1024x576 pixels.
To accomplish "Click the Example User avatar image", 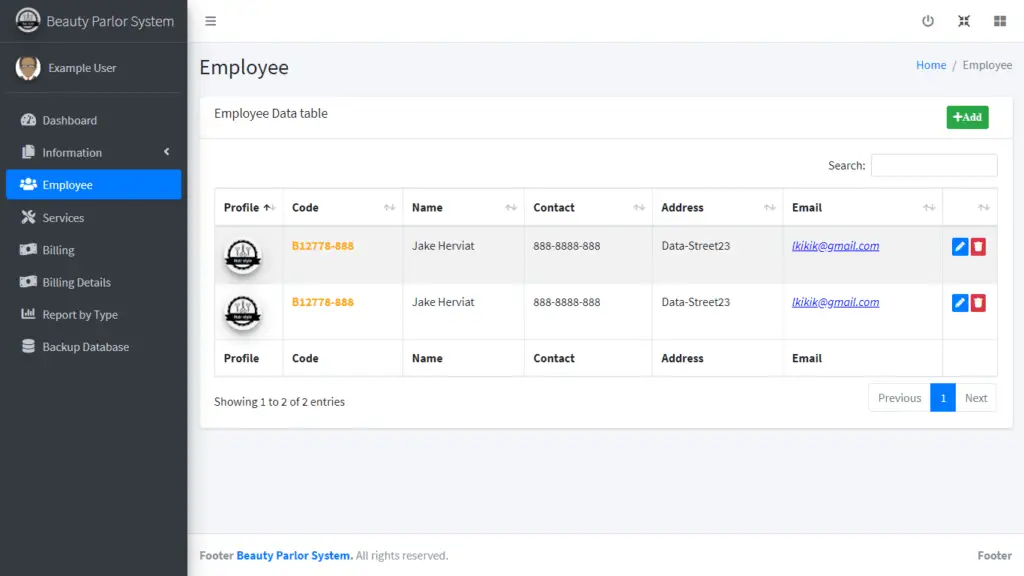I will [28, 67].
